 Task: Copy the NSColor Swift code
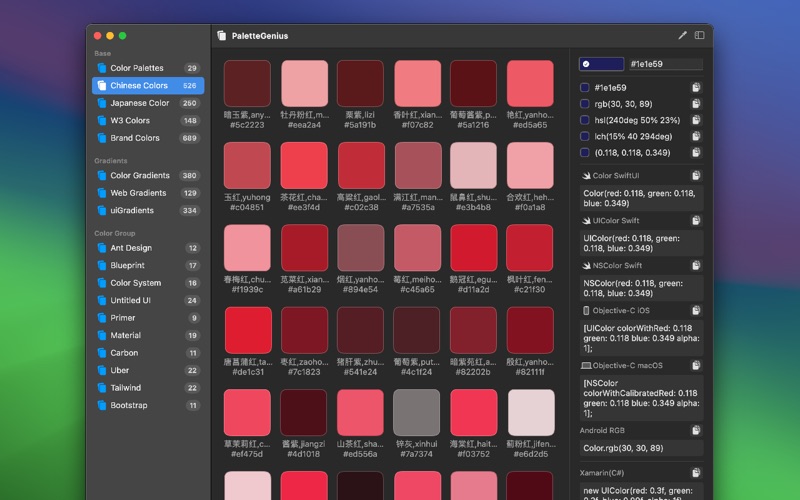(x=696, y=266)
